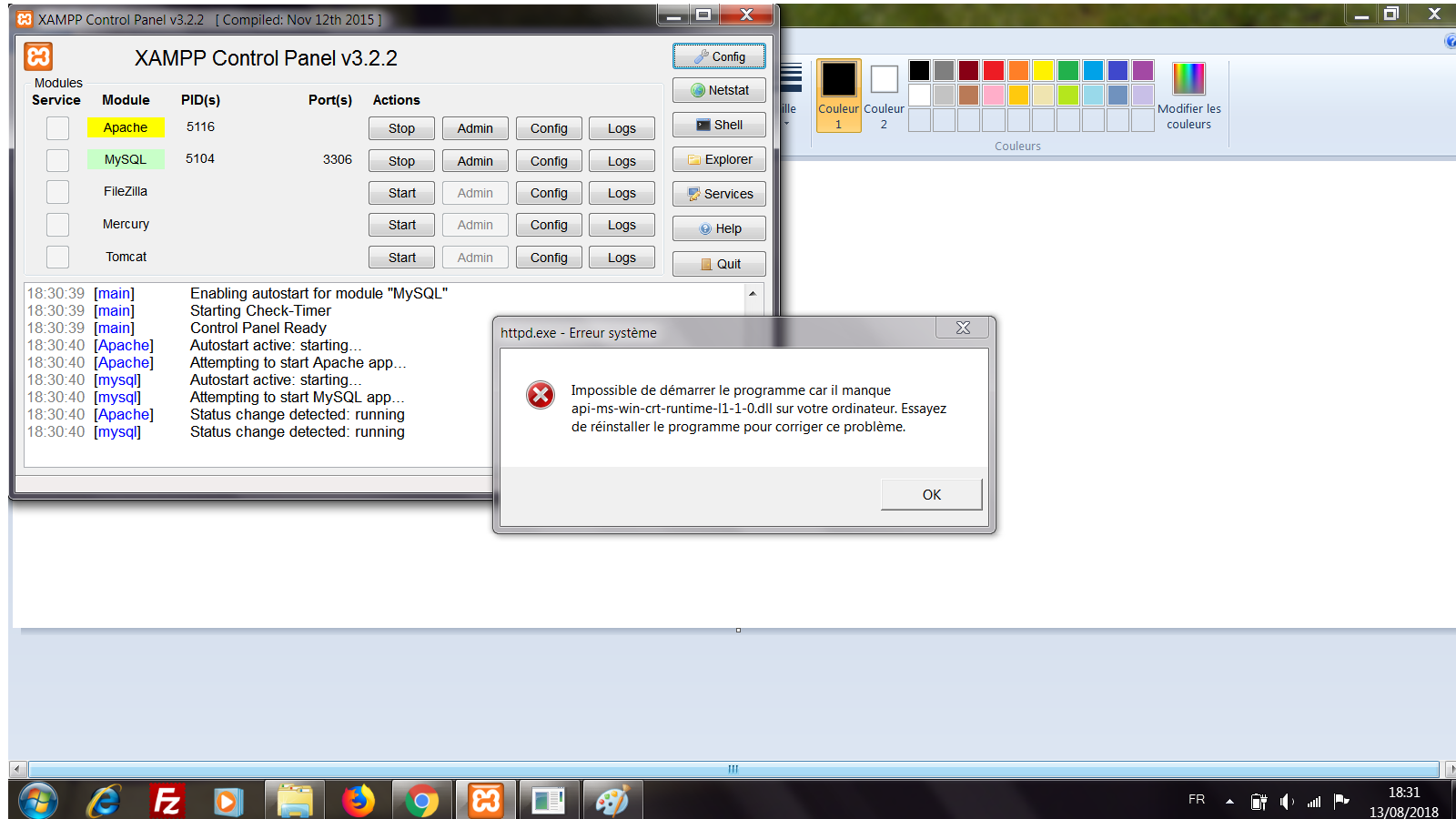Open Apache Config options

[x=549, y=128]
